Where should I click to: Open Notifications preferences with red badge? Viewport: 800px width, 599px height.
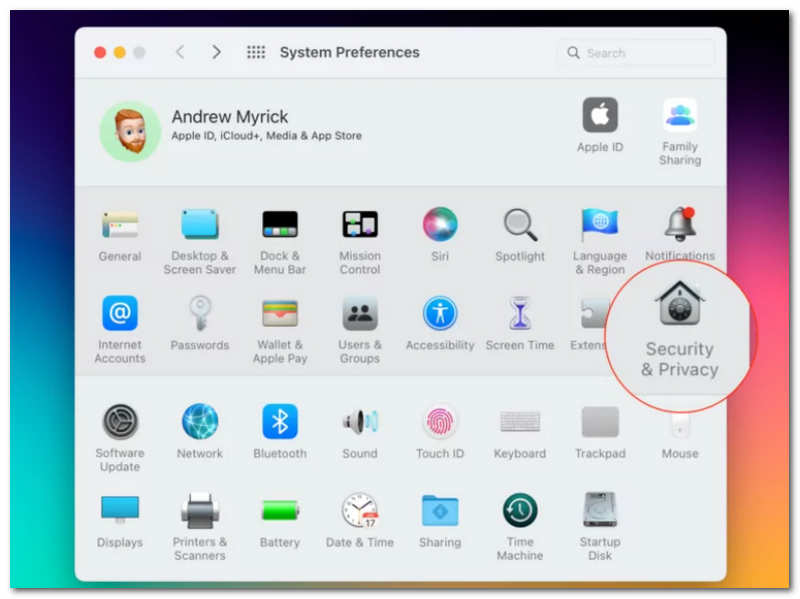pos(680,224)
